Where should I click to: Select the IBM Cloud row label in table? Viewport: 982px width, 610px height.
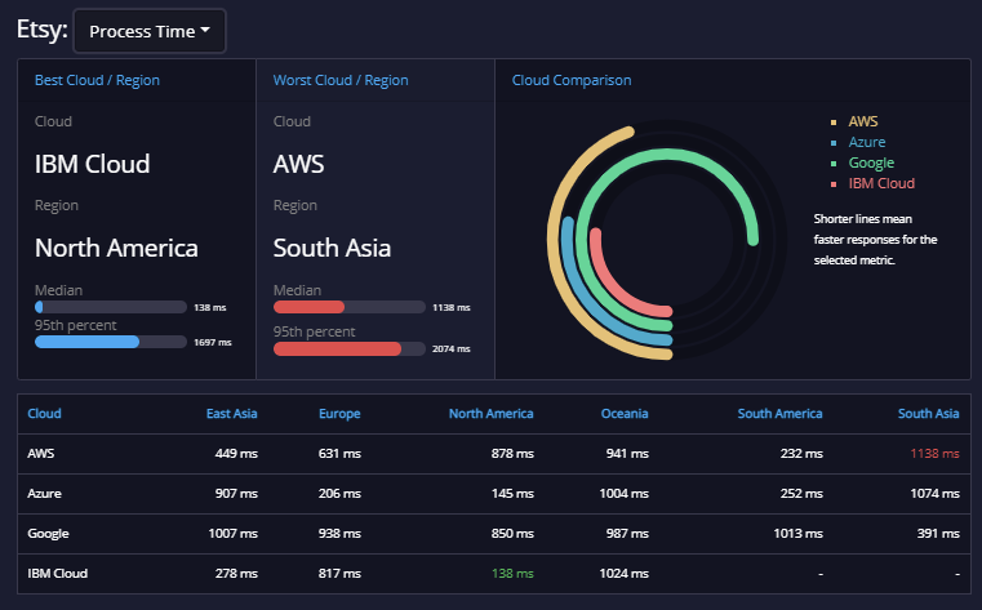point(58,574)
